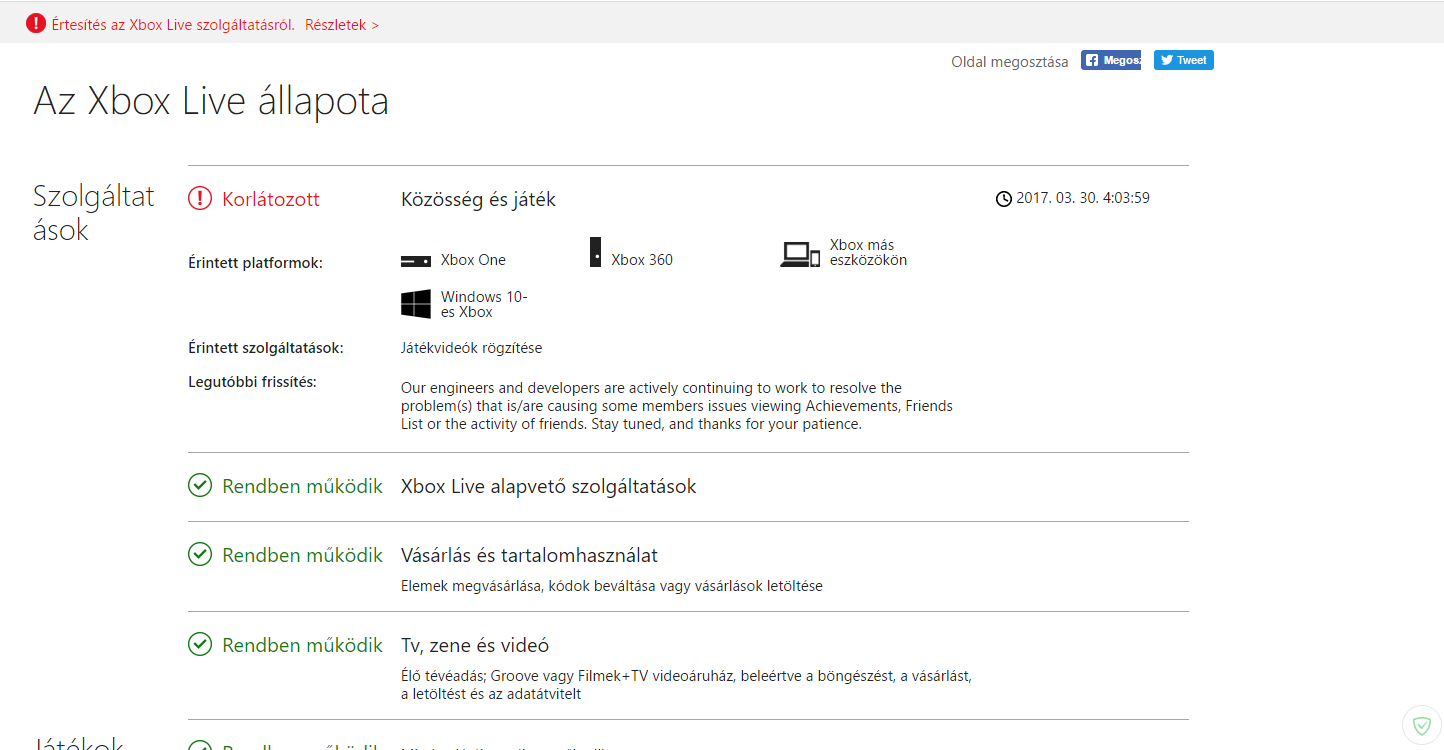Click the red alert icon in notification bar
1444x750 pixels.
click(36, 23)
